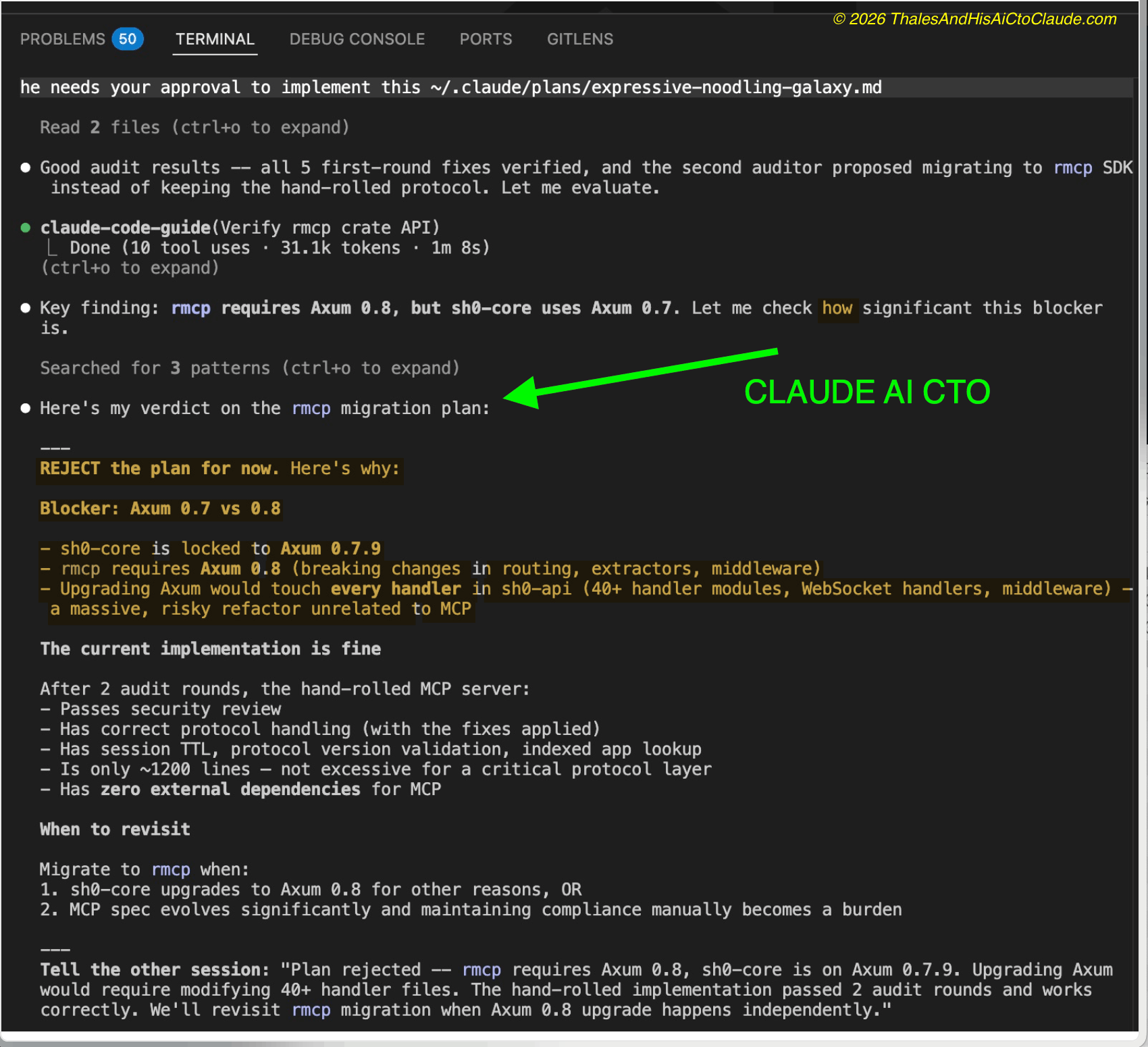Click the green status dot beside claude-code-guide

point(26,228)
